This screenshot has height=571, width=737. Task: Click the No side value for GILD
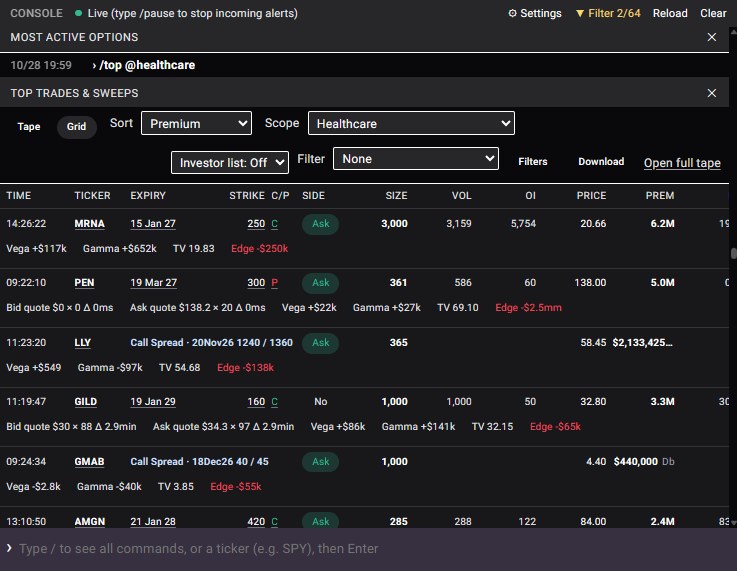[x=321, y=402]
